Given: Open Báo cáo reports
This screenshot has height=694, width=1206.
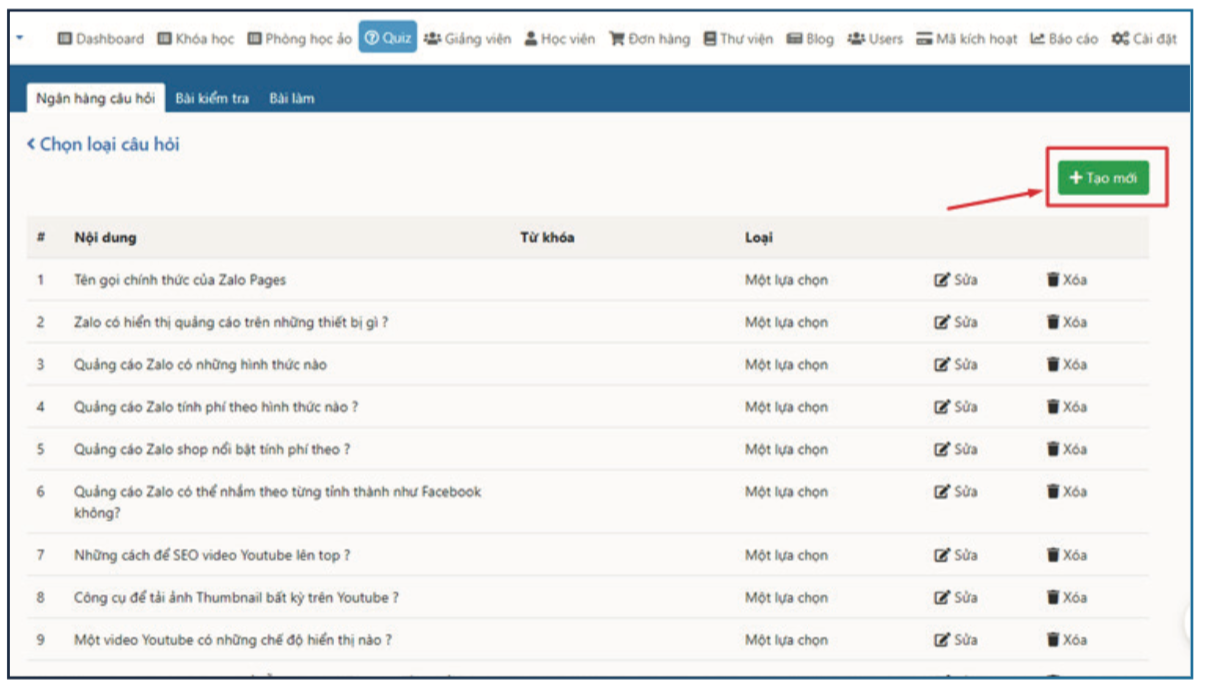Looking at the screenshot, I should coord(1064,39).
